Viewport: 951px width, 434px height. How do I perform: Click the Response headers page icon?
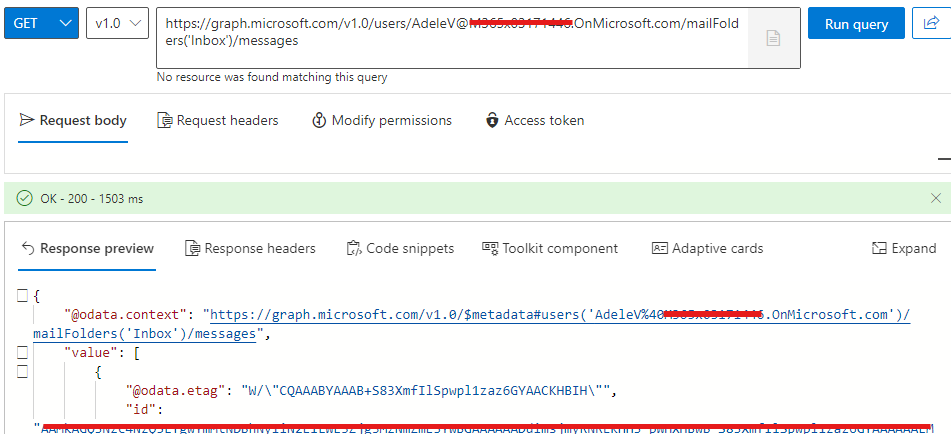(192, 249)
